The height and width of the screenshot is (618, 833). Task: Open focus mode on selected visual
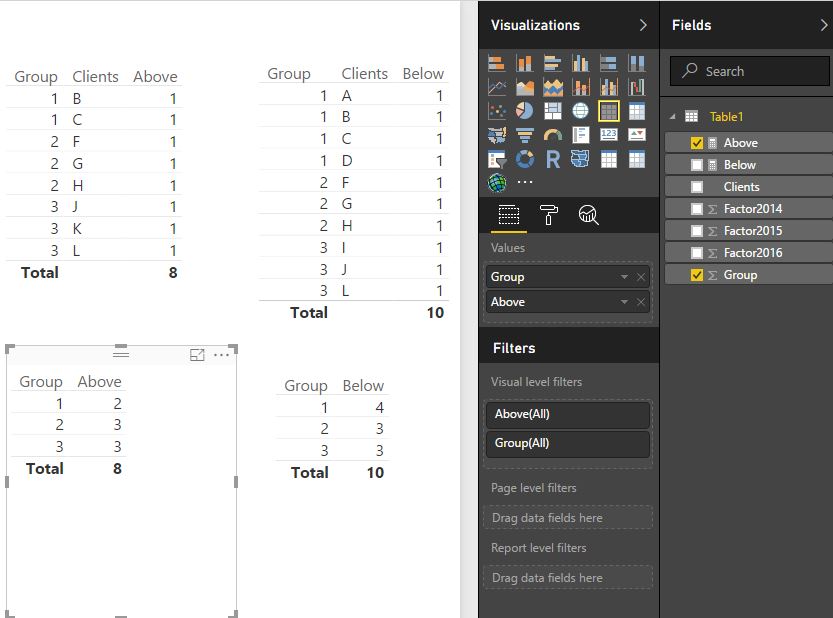click(197, 355)
